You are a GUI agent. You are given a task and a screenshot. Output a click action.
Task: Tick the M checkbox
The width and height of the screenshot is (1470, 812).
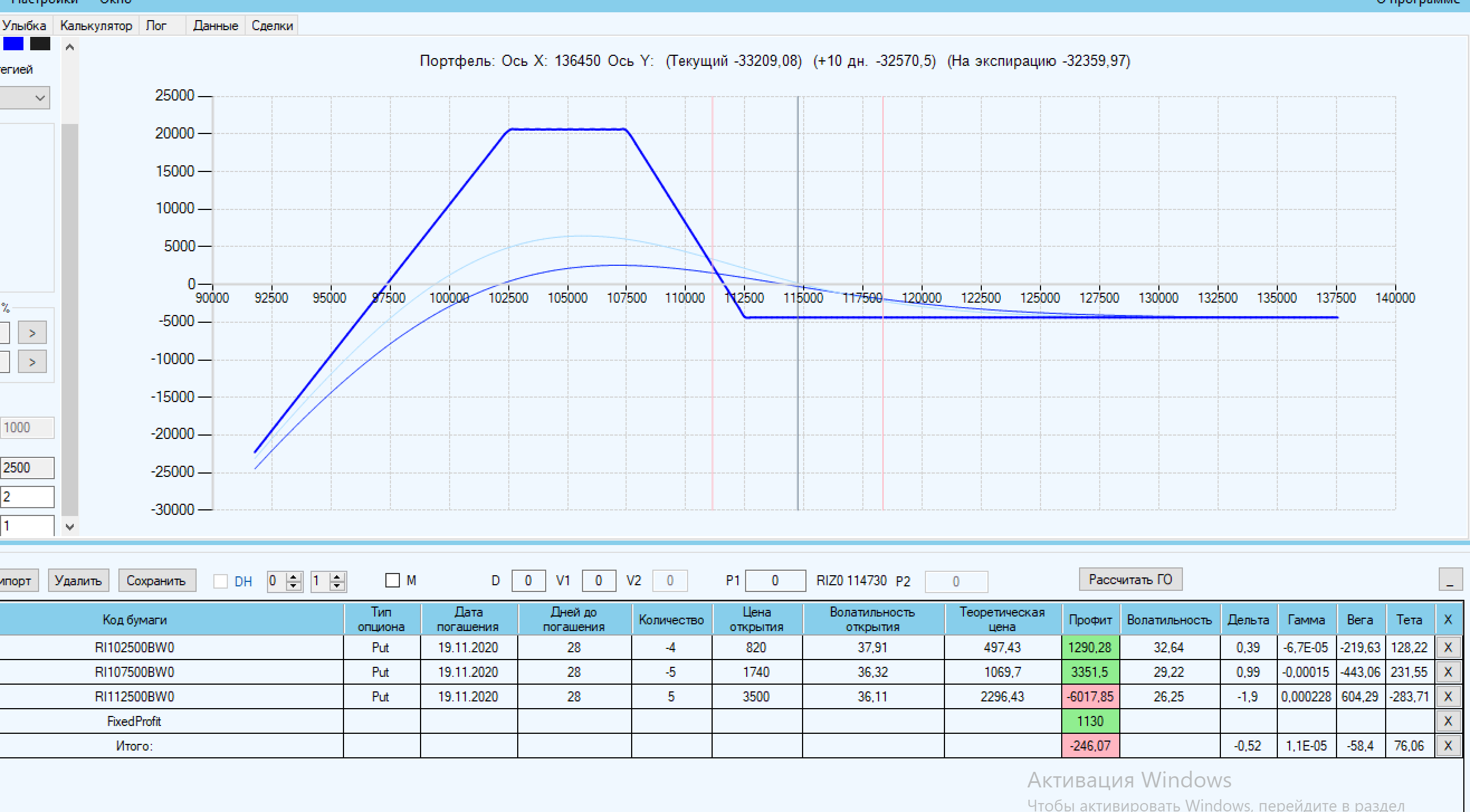click(393, 580)
